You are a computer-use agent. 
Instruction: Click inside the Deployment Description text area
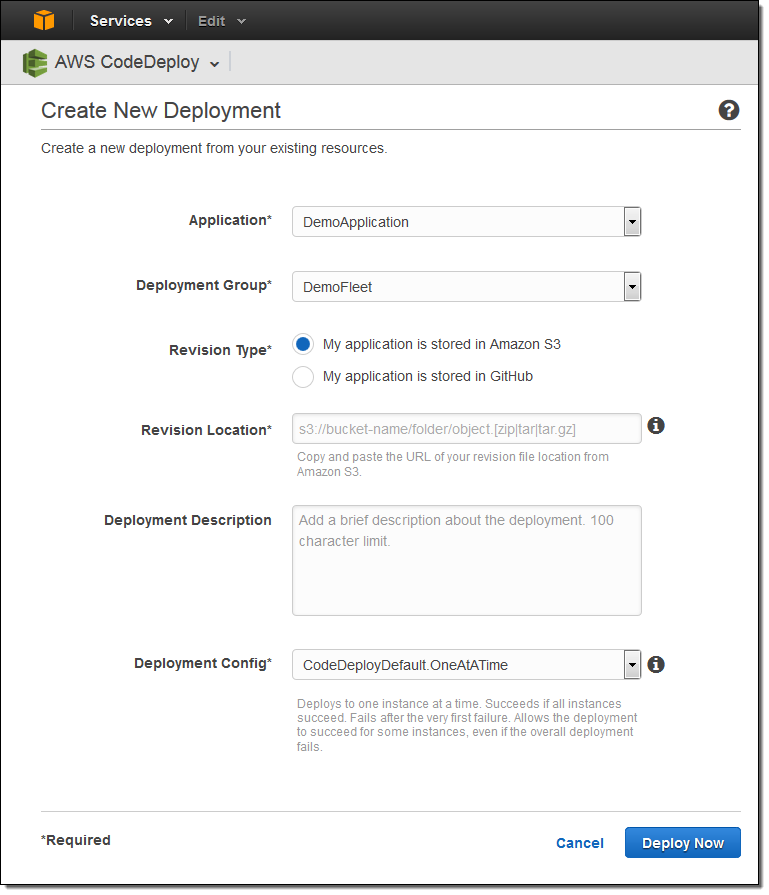[x=466, y=560]
